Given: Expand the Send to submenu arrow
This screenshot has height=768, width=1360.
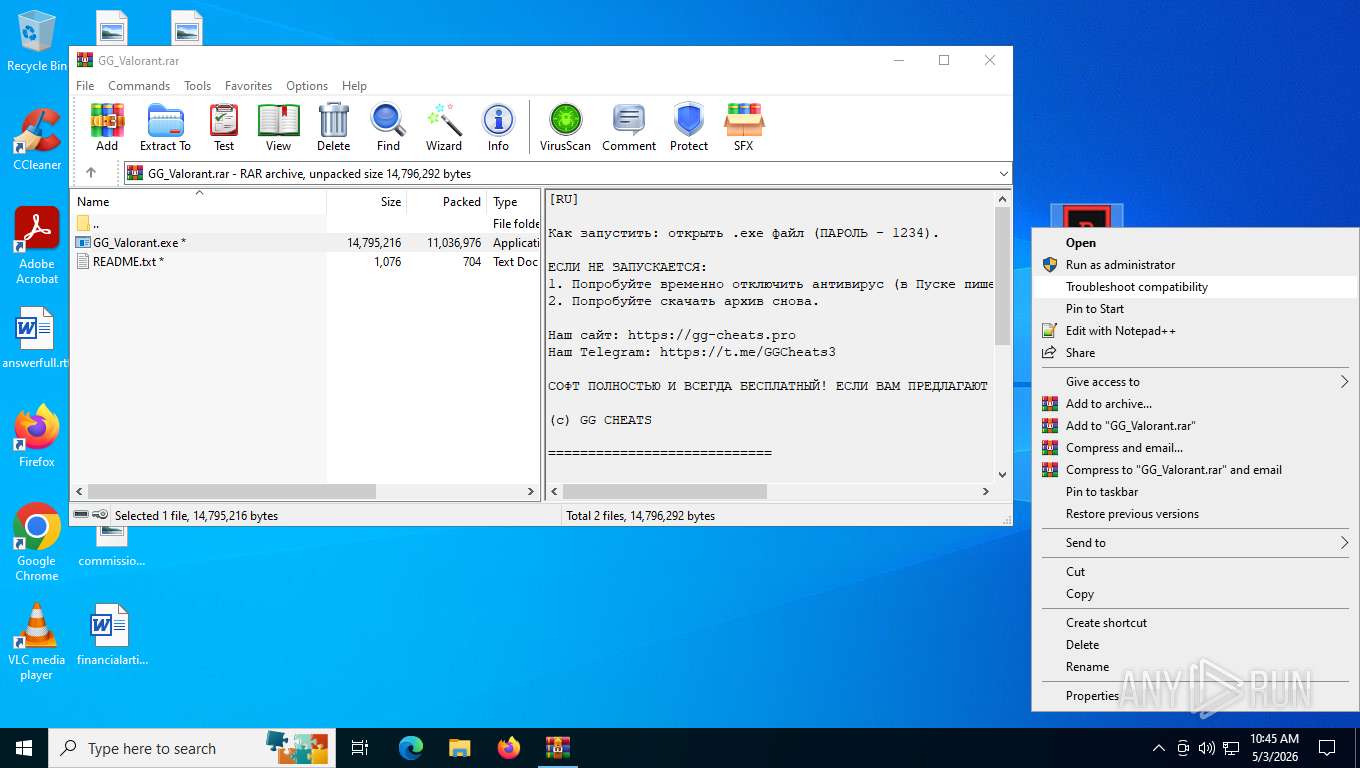Looking at the screenshot, I should coord(1344,543).
